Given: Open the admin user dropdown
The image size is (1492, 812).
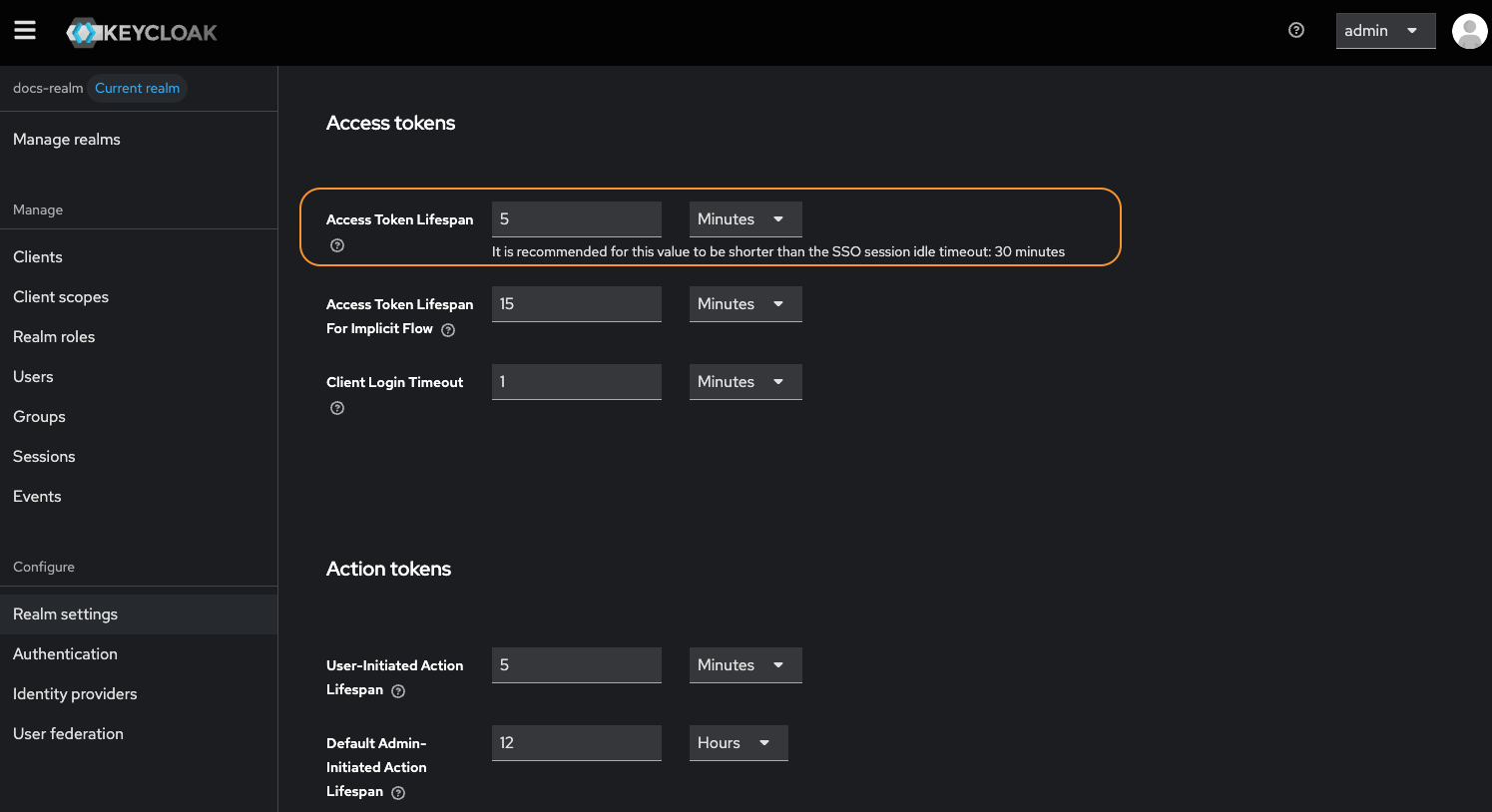Looking at the screenshot, I should pyautogui.click(x=1384, y=31).
